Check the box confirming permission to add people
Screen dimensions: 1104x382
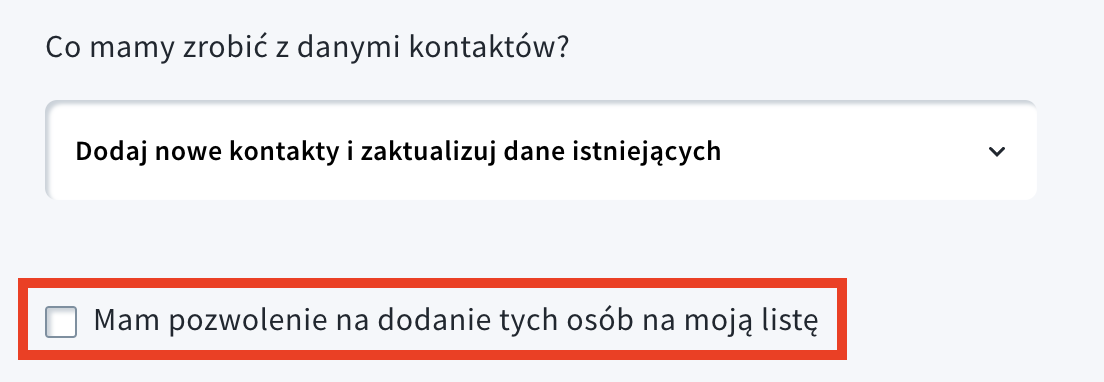click(x=61, y=322)
